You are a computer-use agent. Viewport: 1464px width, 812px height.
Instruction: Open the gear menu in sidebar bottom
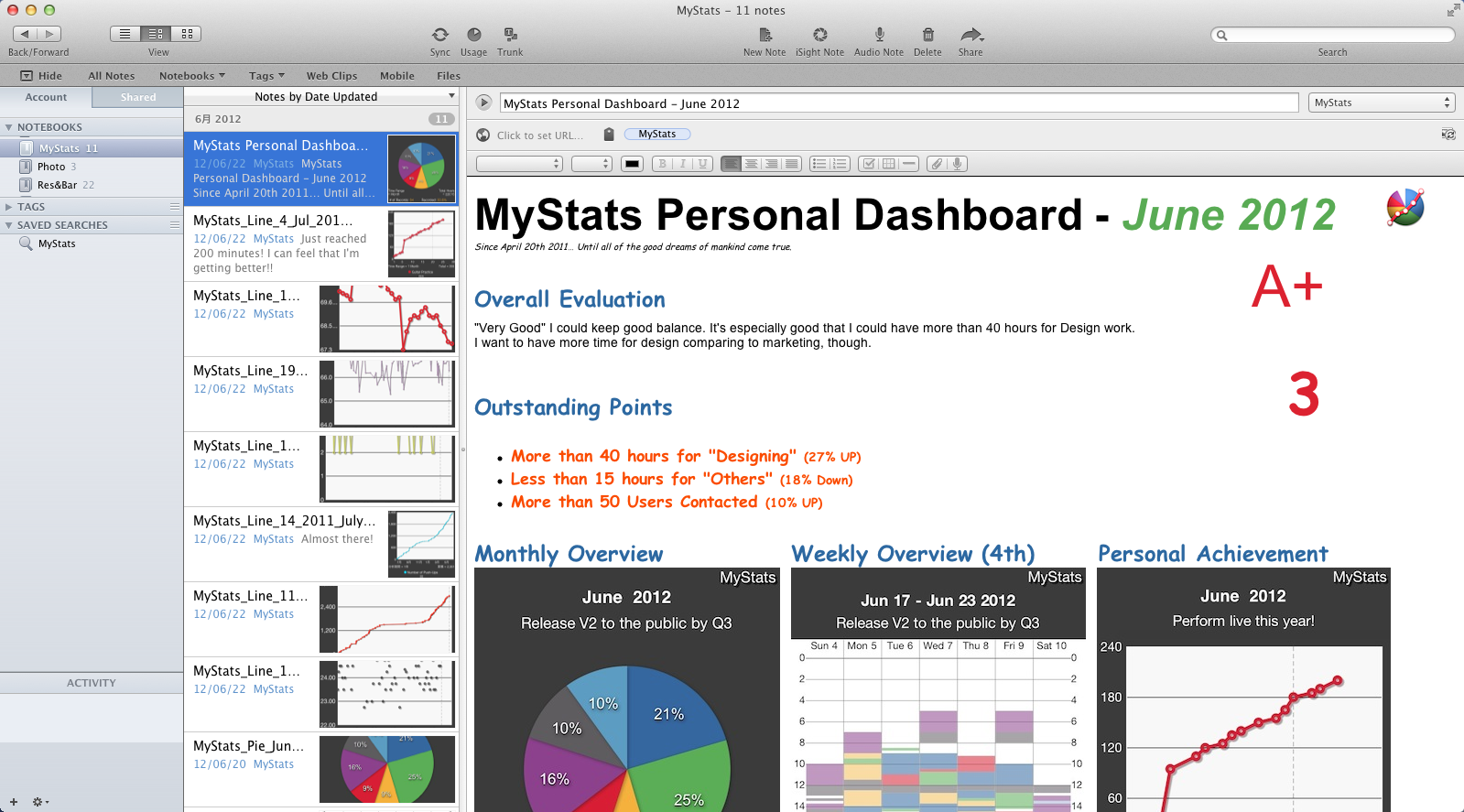tap(39, 802)
